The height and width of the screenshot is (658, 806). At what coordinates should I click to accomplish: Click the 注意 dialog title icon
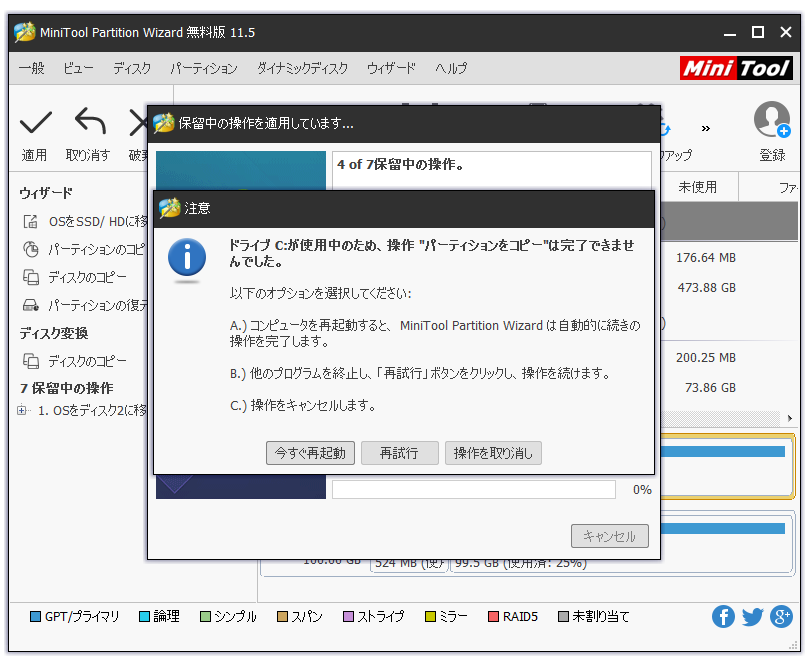[x=170, y=208]
